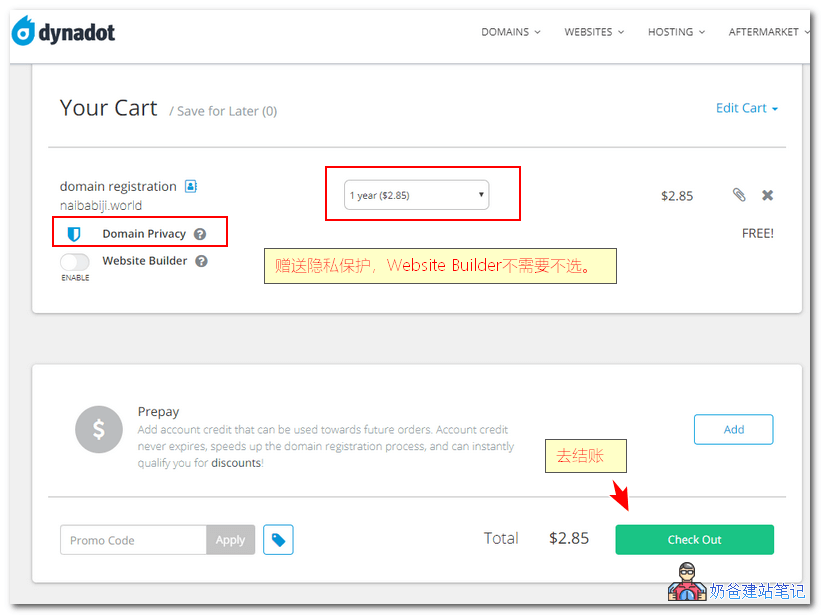Screen dimensions: 821x615
Task: Click the Prepay dollar sign icon
Action: tap(99, 430)
